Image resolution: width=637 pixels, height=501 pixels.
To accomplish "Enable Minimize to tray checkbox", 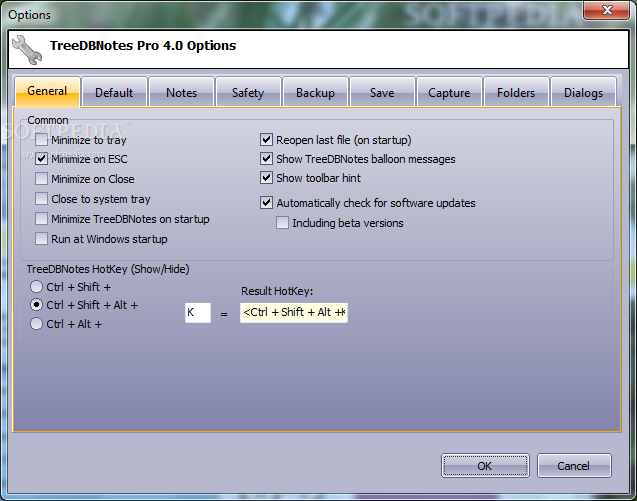I will 41,140.
